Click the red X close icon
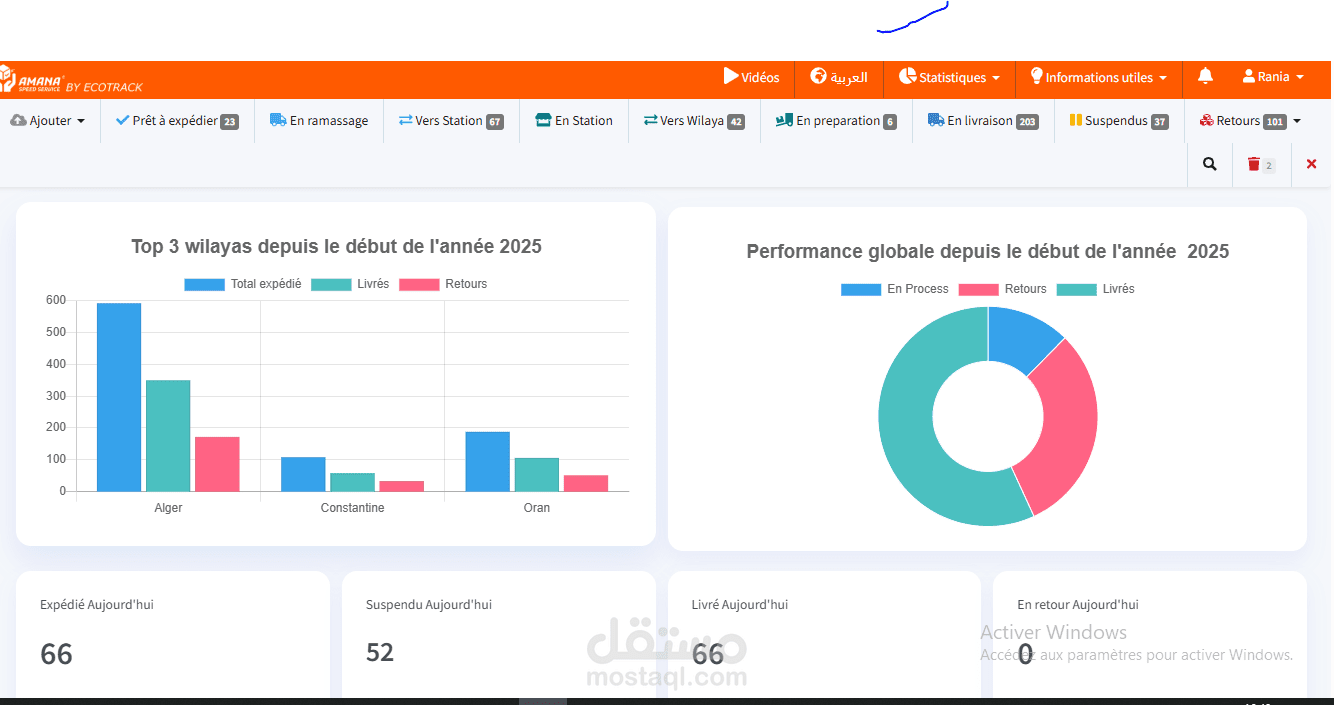This screenshot has width=1334, height=705. coord(1311,164)
